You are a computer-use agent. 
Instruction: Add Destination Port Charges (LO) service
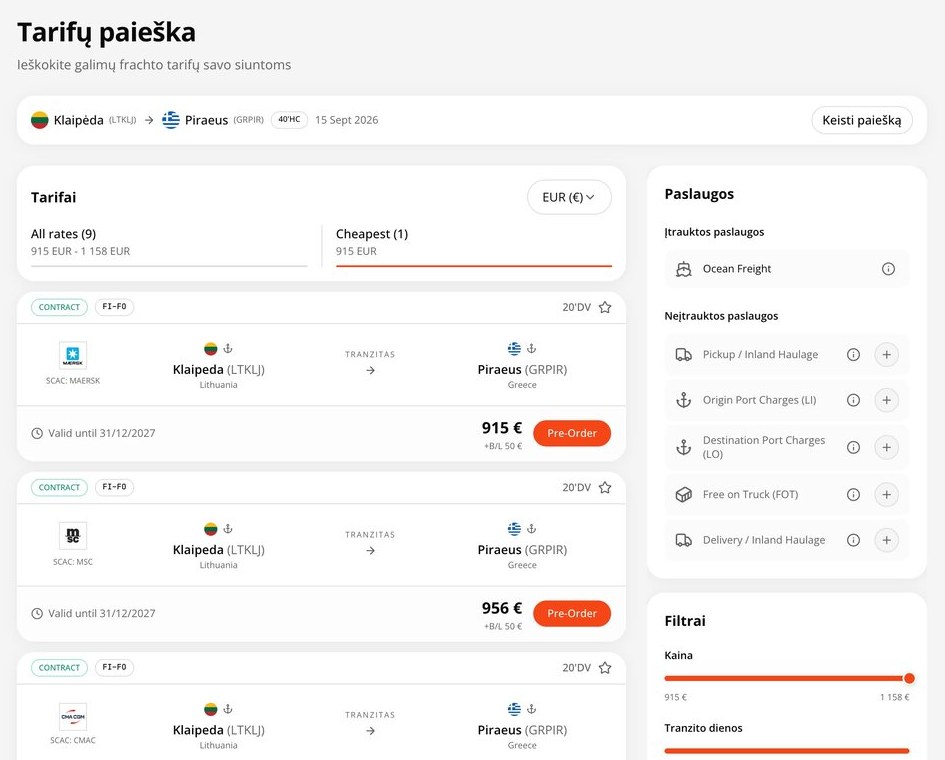tap(887, 447)
